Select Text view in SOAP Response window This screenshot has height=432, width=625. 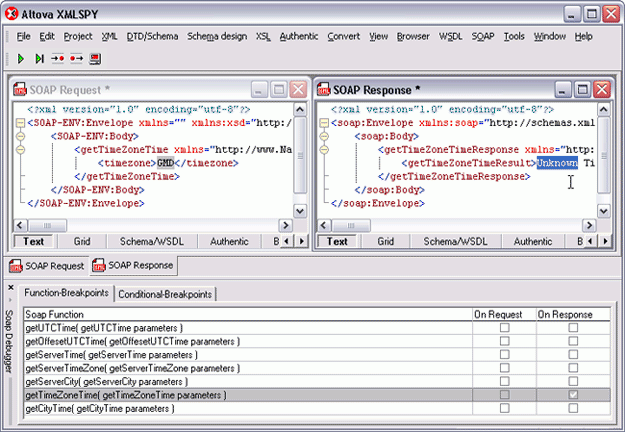337,242
